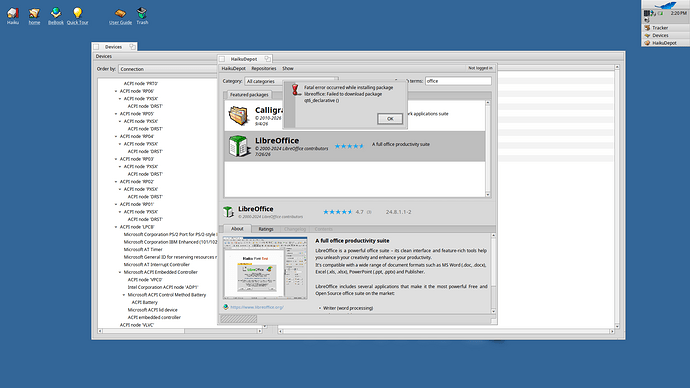Select the Calligra package row
Screen dimensions: 690x388
[355, 116]
